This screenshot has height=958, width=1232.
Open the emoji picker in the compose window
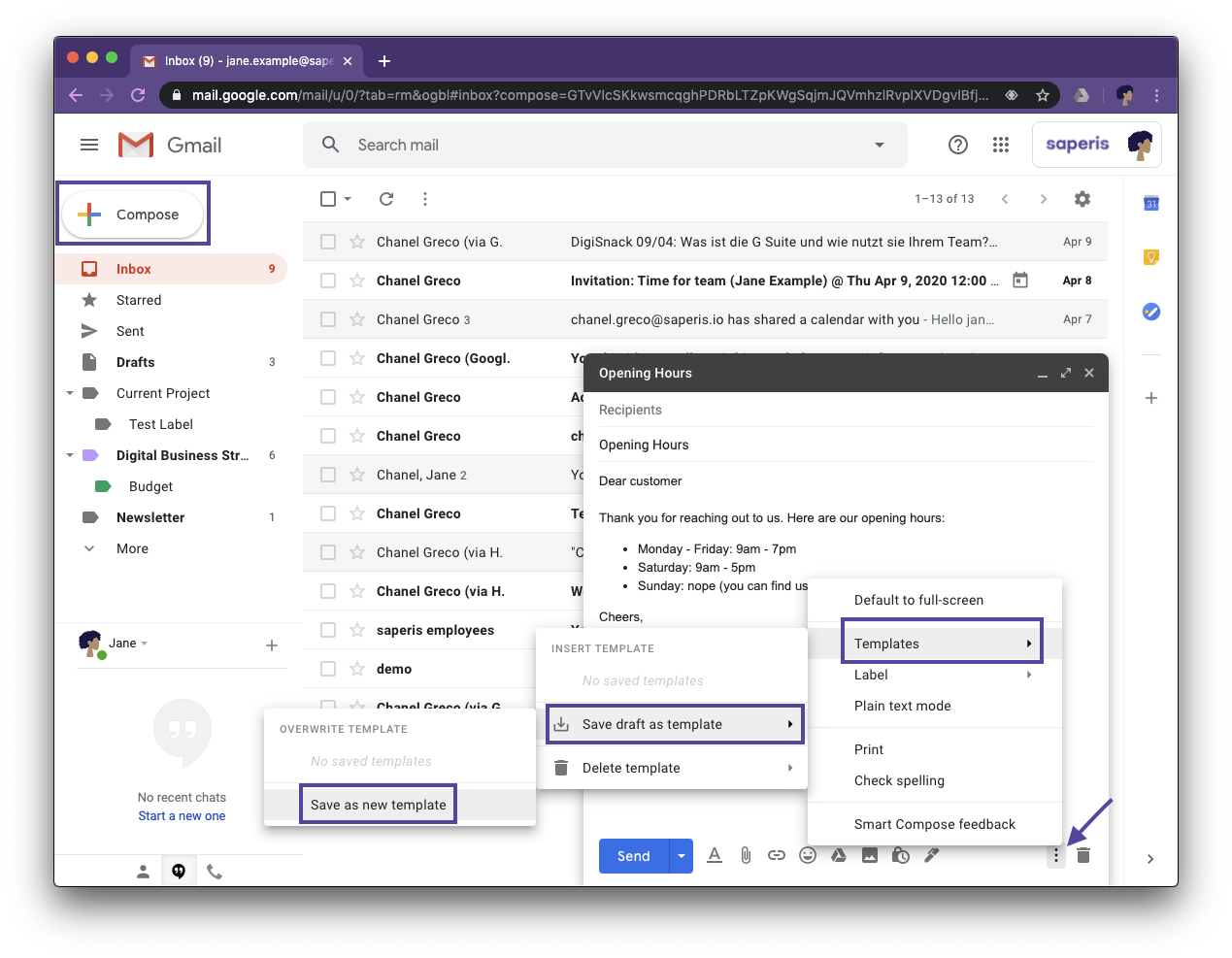(808, 855)
